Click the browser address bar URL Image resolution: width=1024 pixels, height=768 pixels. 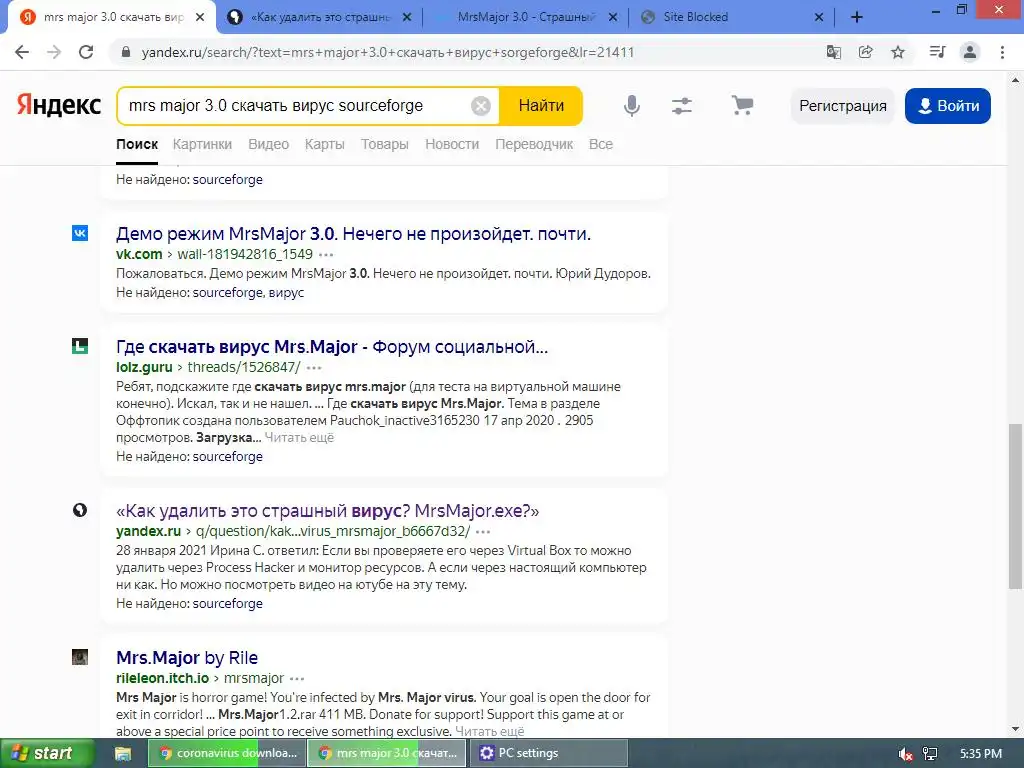(388, 52)
